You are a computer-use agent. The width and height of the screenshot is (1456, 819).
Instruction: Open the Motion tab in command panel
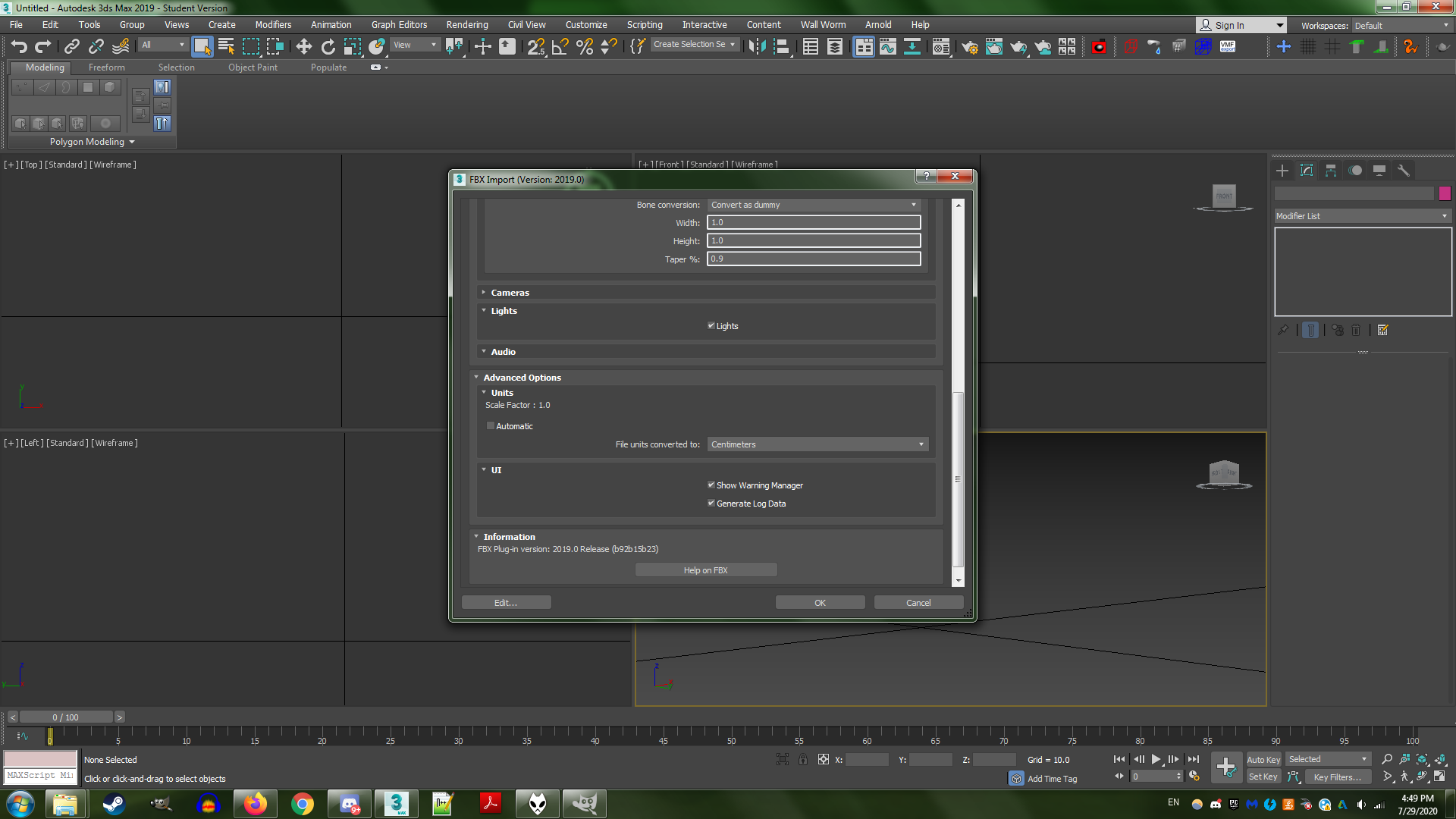point(1355,171)
